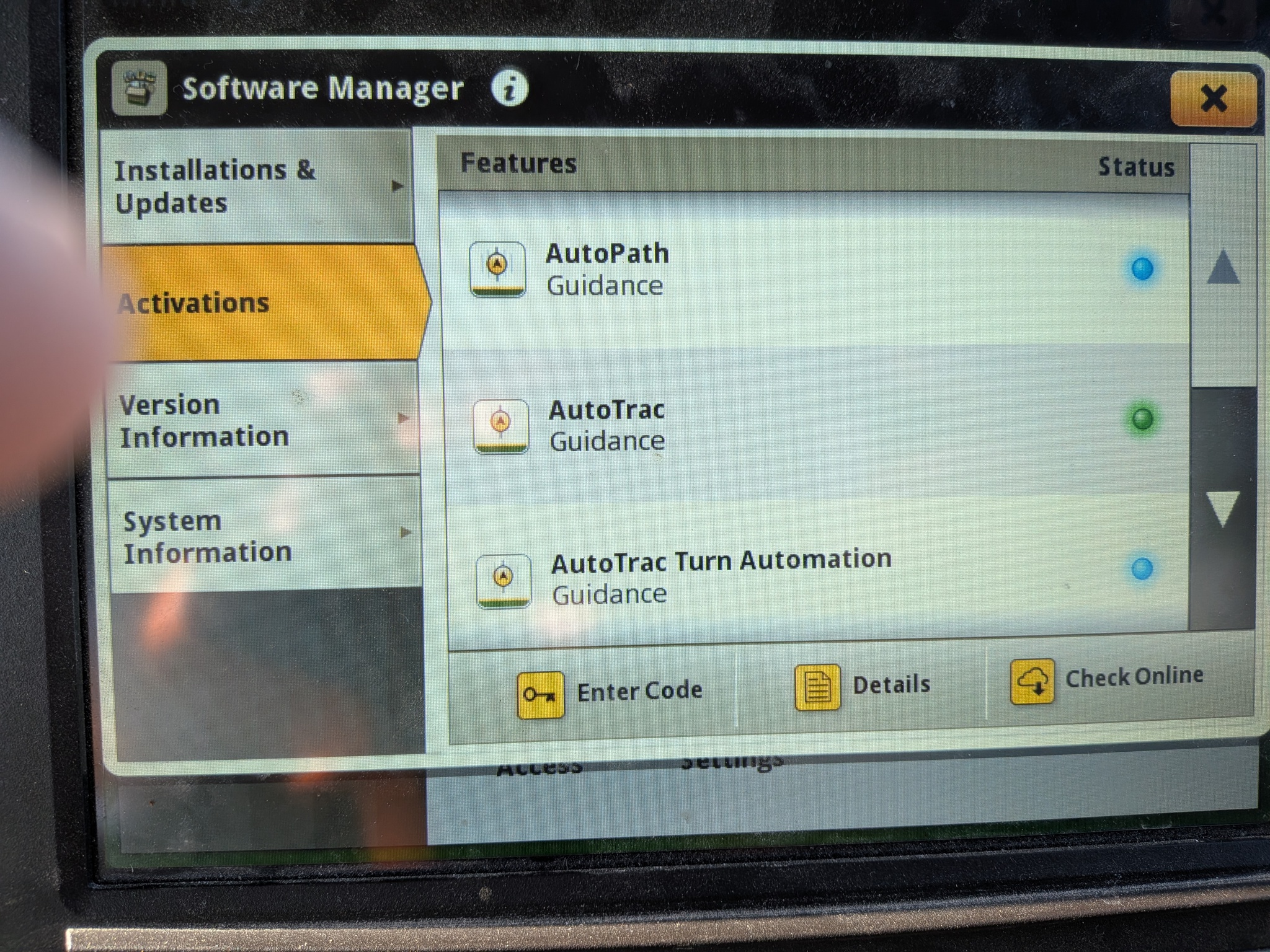Select the AutoPath feature name
This screenshot has width=1270, height=952.
coord(607,253)
